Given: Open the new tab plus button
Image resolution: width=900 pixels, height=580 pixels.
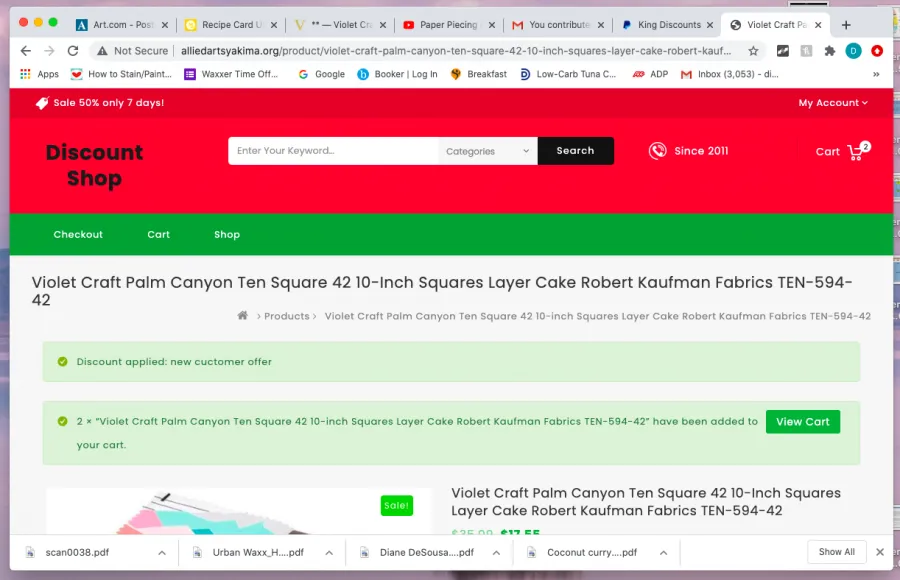Looking at the screenshot, I should 846,25.
